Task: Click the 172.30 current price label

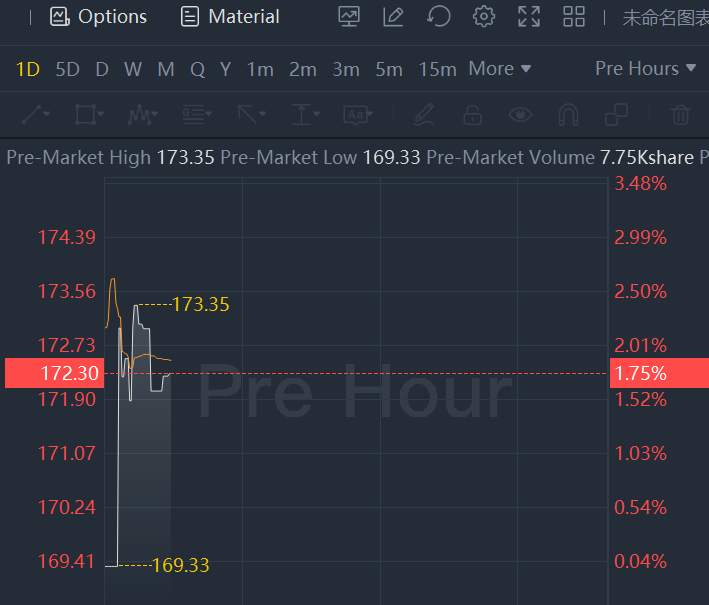Action: (54, 373)
